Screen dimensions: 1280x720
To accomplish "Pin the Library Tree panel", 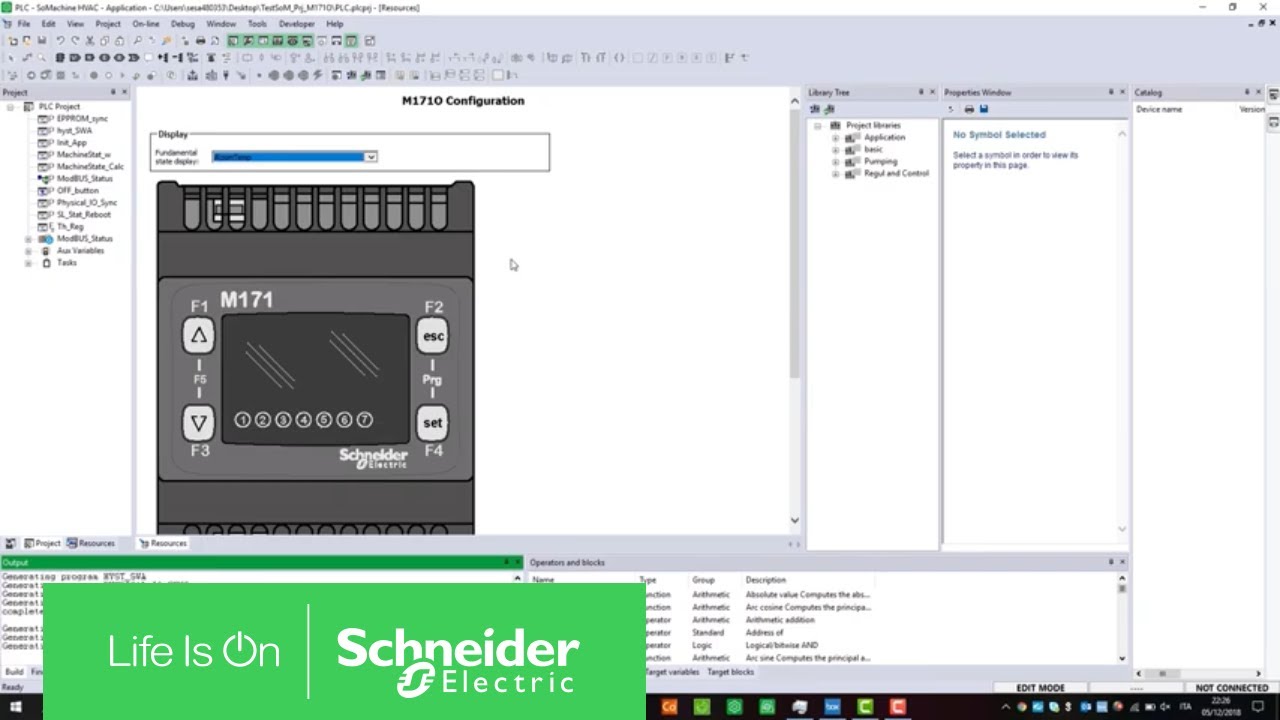I will 921,92.
